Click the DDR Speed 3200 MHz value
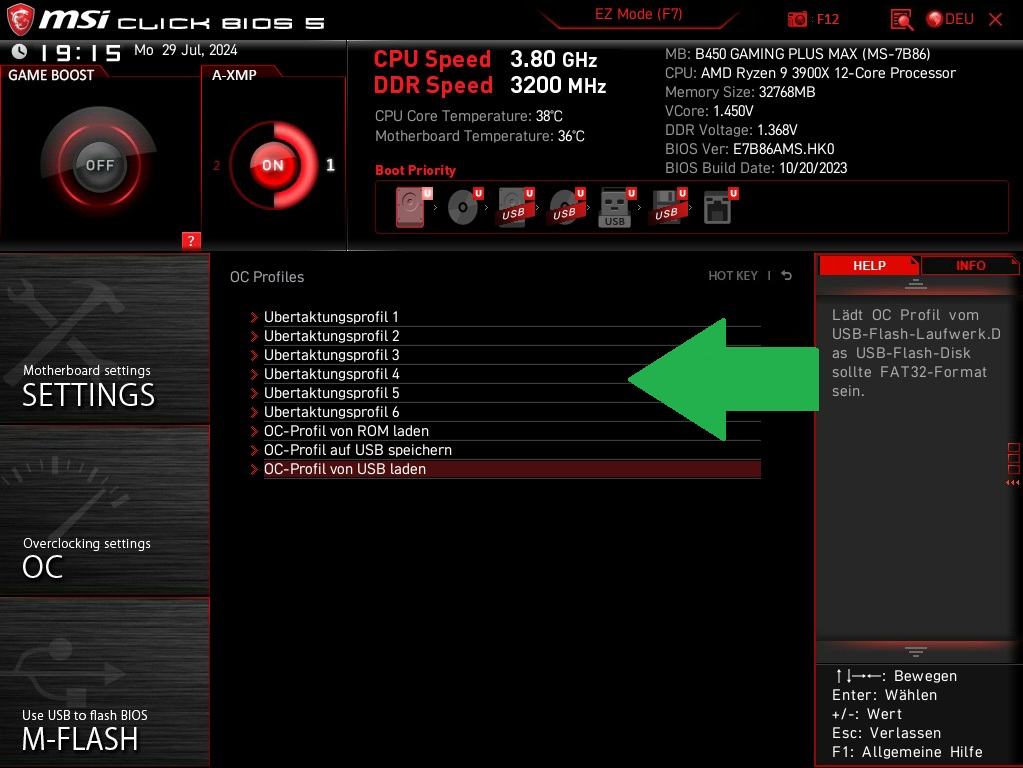The image size is (1023, 768). tap(558, 85)
